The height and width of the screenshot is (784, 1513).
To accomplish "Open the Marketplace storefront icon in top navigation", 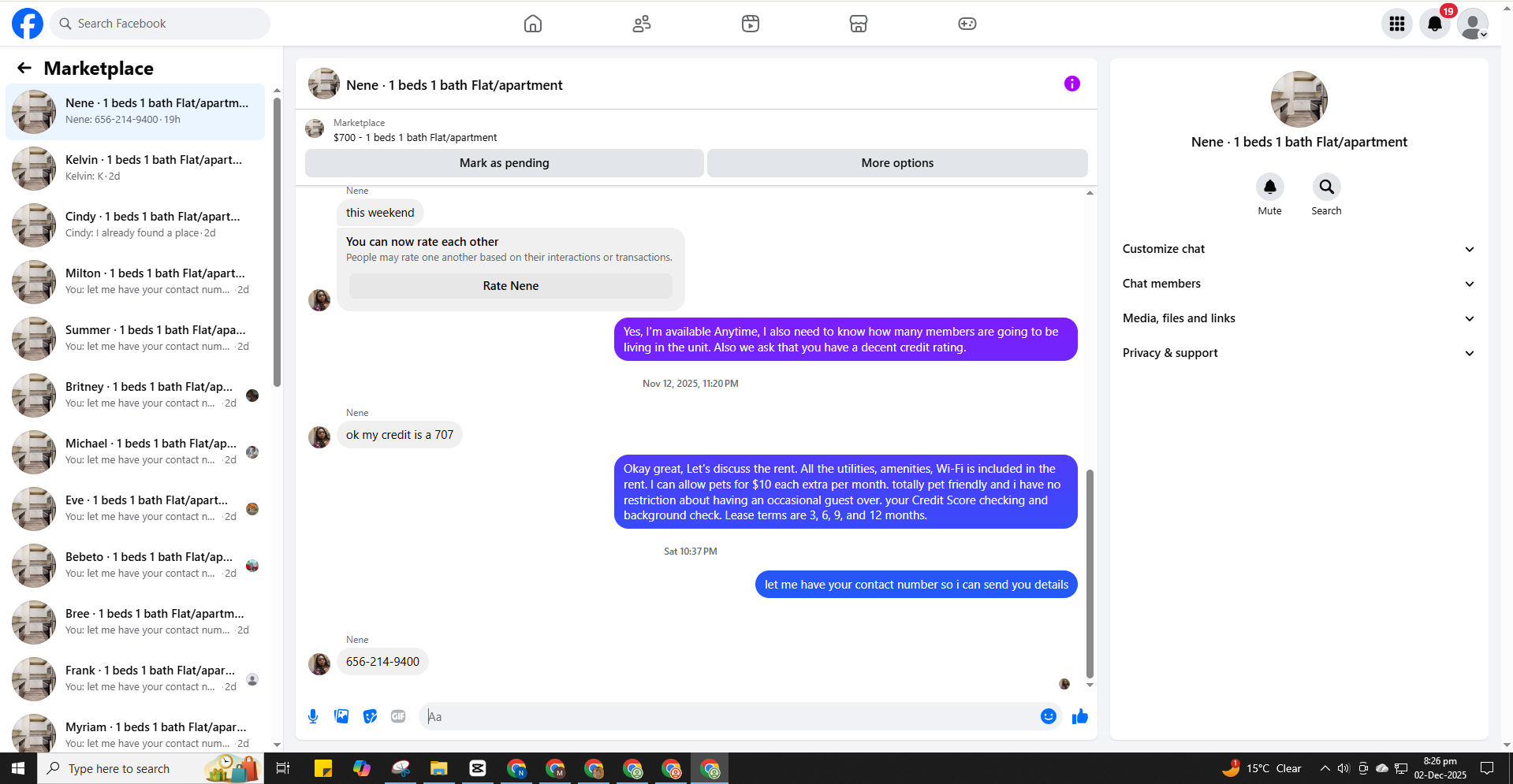I will point(859,24).
